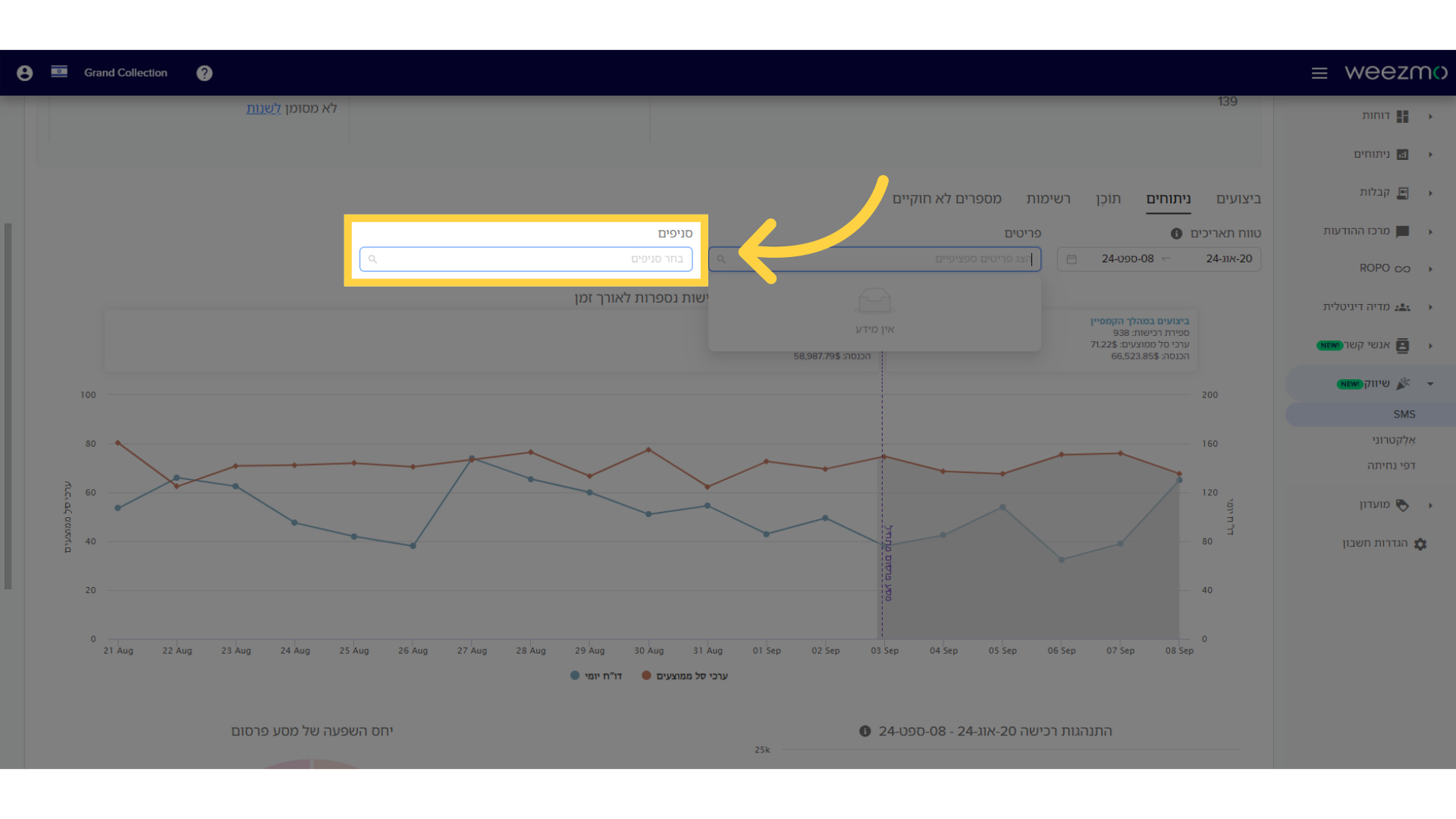Click the הגדרות חשבון gear icon
Image resolution: width=1456 pixels, height=819 pixels.
[1420, 544]
